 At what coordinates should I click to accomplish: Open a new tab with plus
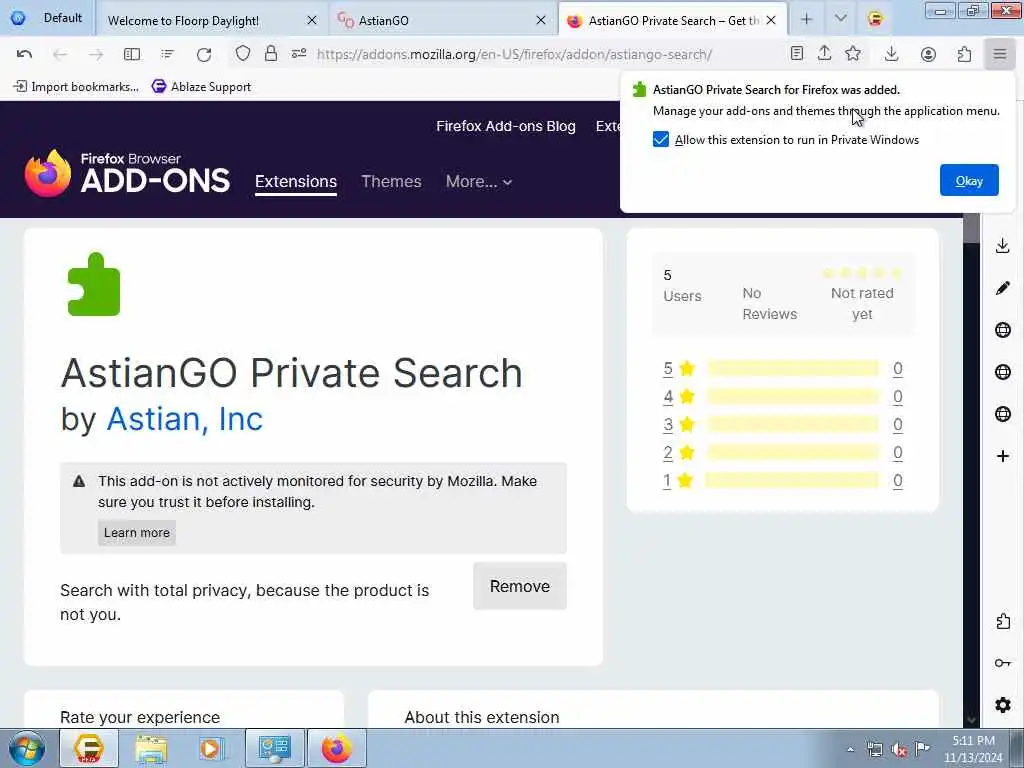(807, 20)
